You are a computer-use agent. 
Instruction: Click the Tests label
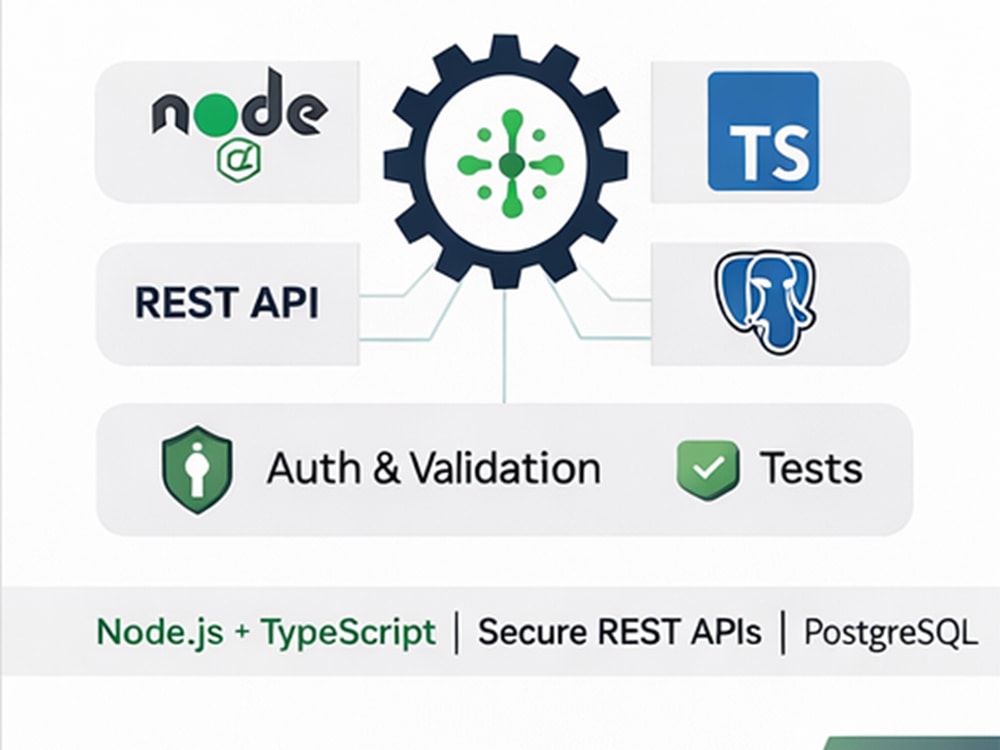811,469
